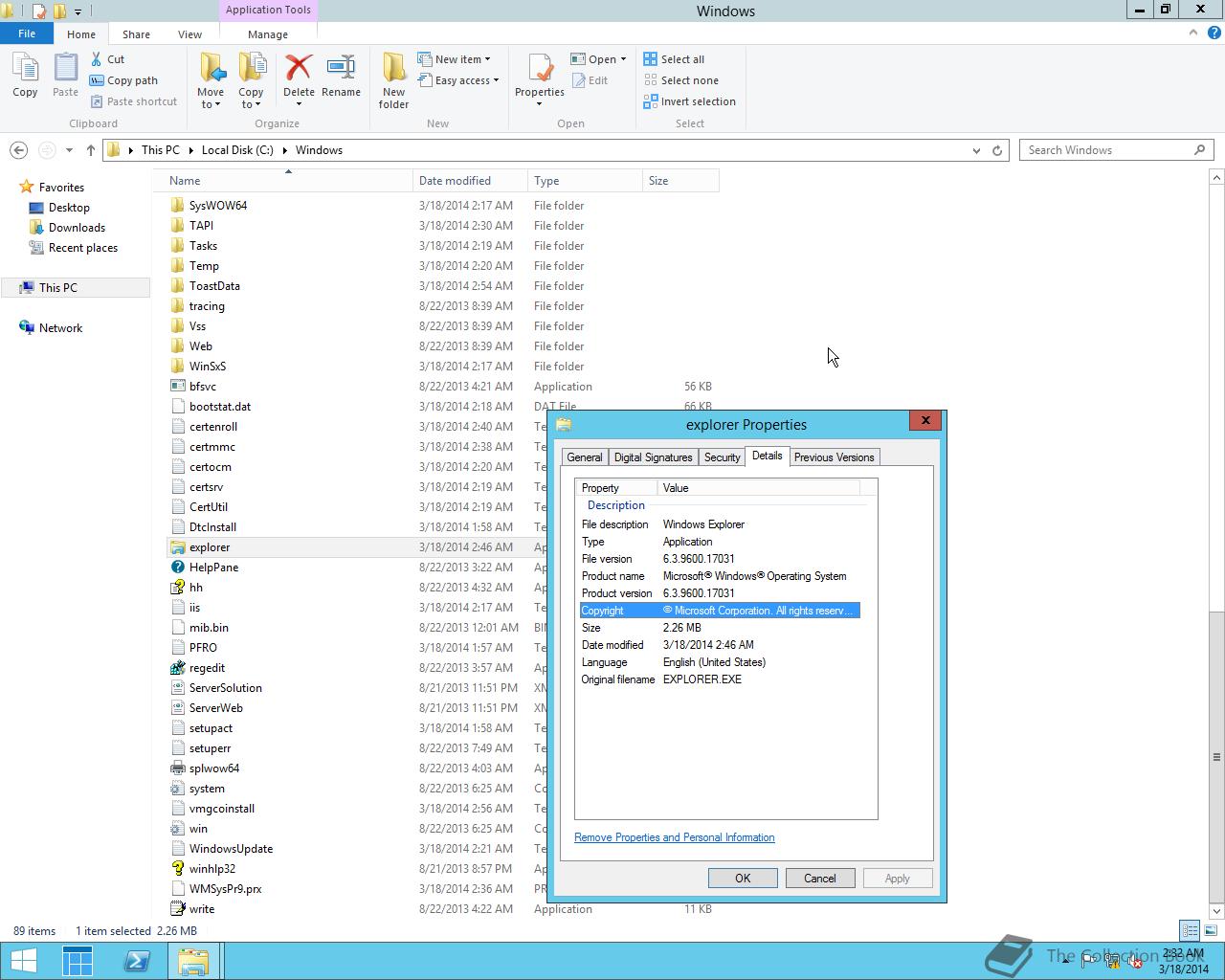This screenshot has width=1225, height=980.
Task: Select the bfsvc application
Action: point(202,387)
